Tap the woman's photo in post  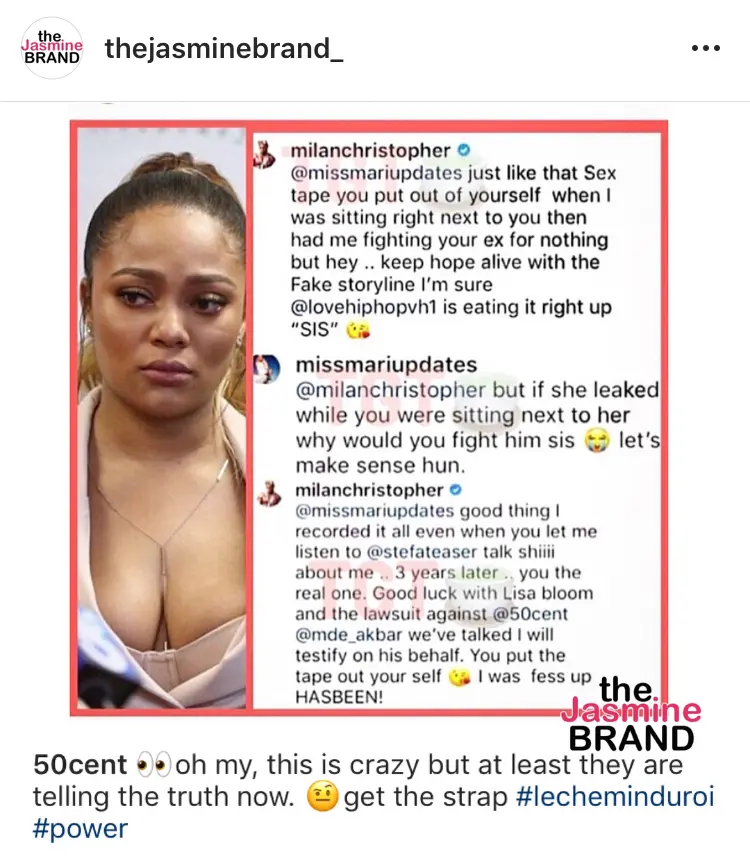[161, 418]
